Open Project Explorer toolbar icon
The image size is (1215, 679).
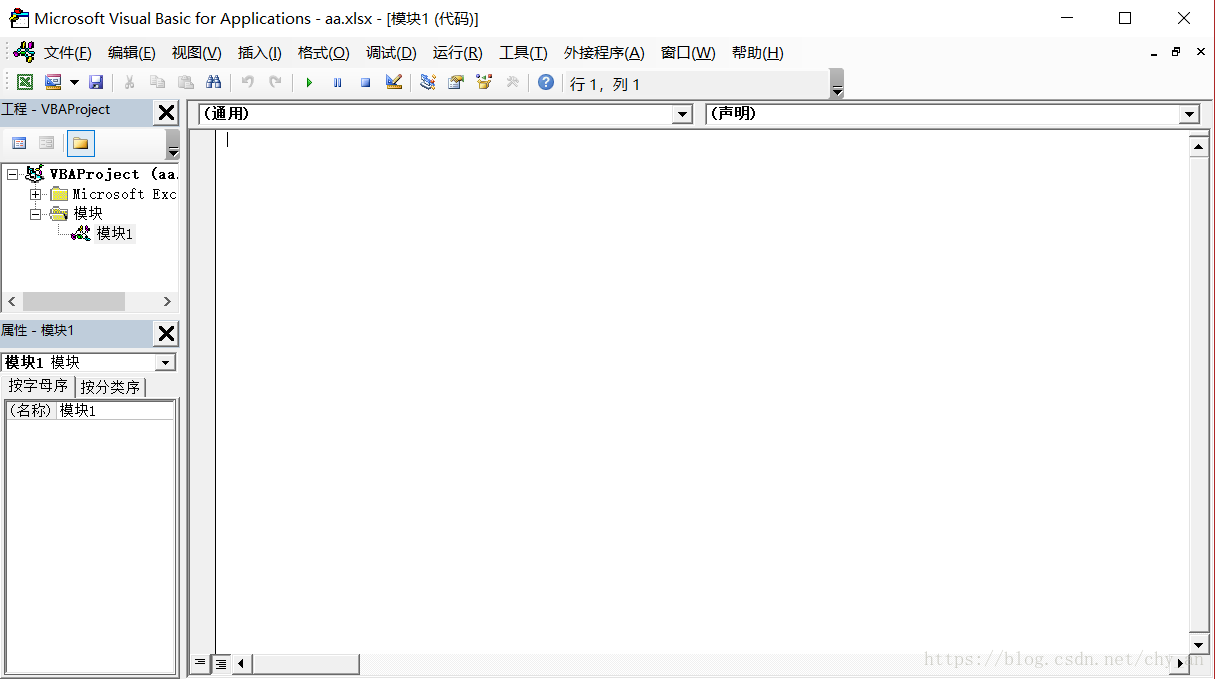[x=428, y=83]
